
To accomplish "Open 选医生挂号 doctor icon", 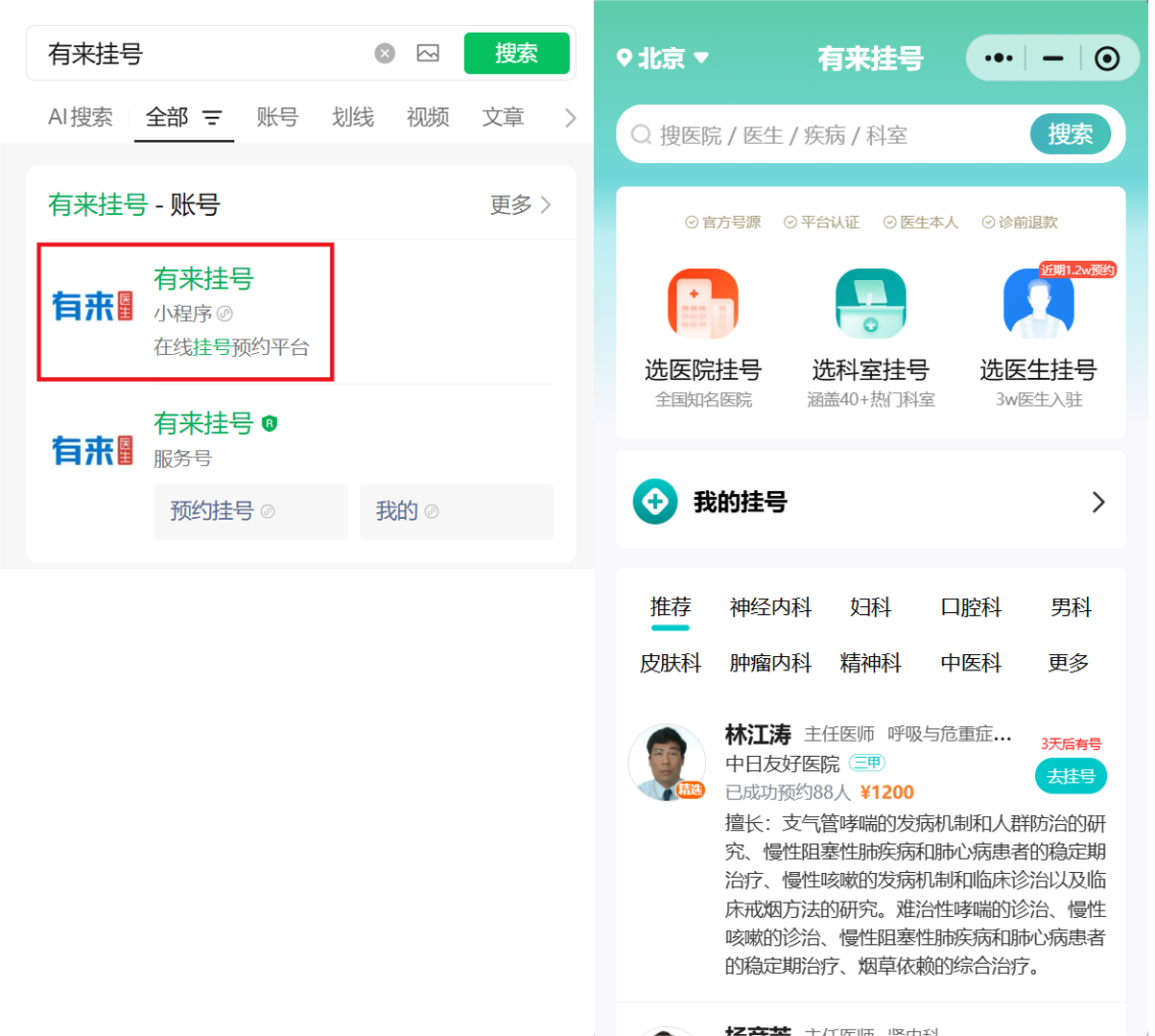I will click(x=1038, y=304).
